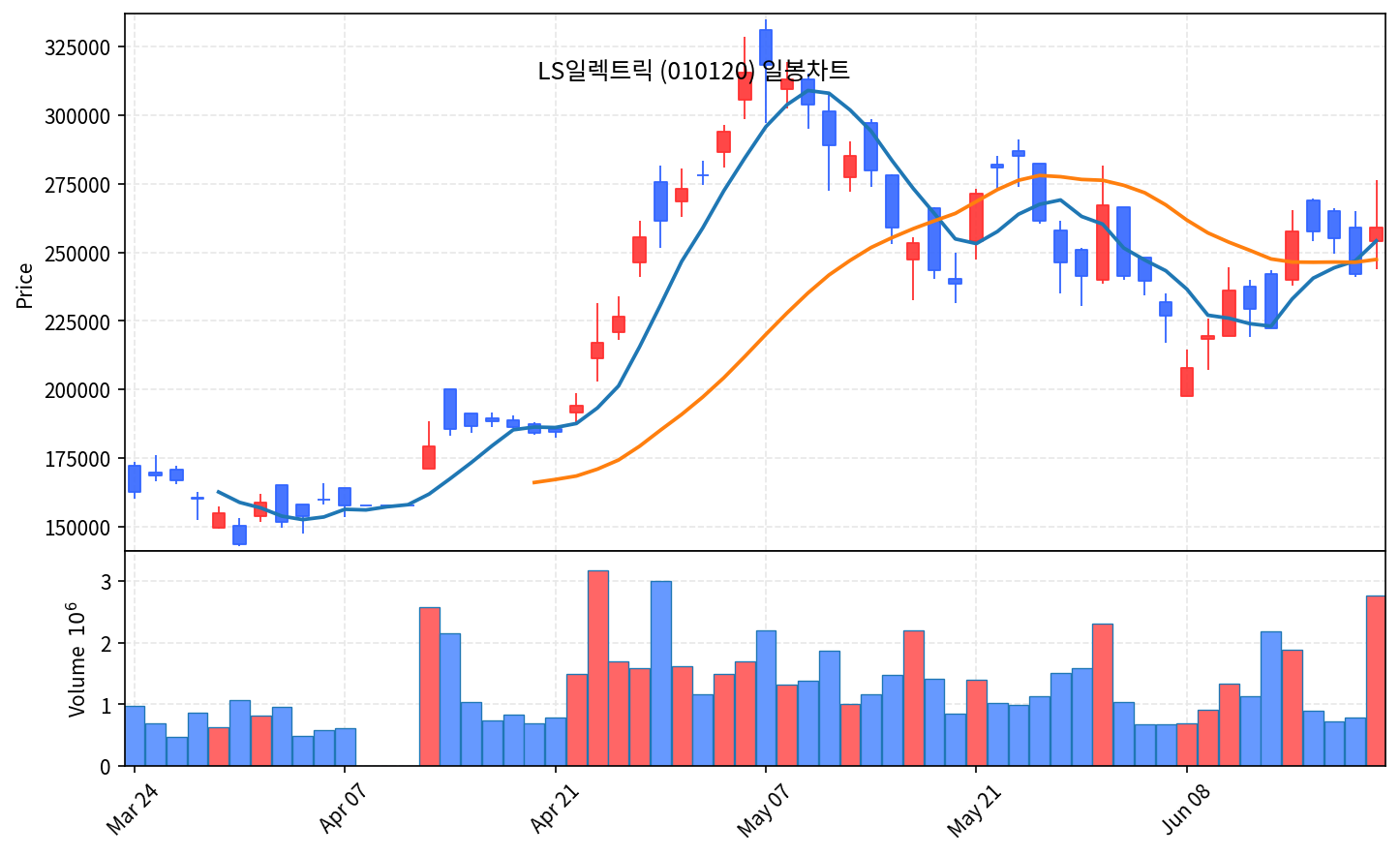Select the 325000 price axis label
This screenshot has height=856, width=1400.
tap(78, 47)
